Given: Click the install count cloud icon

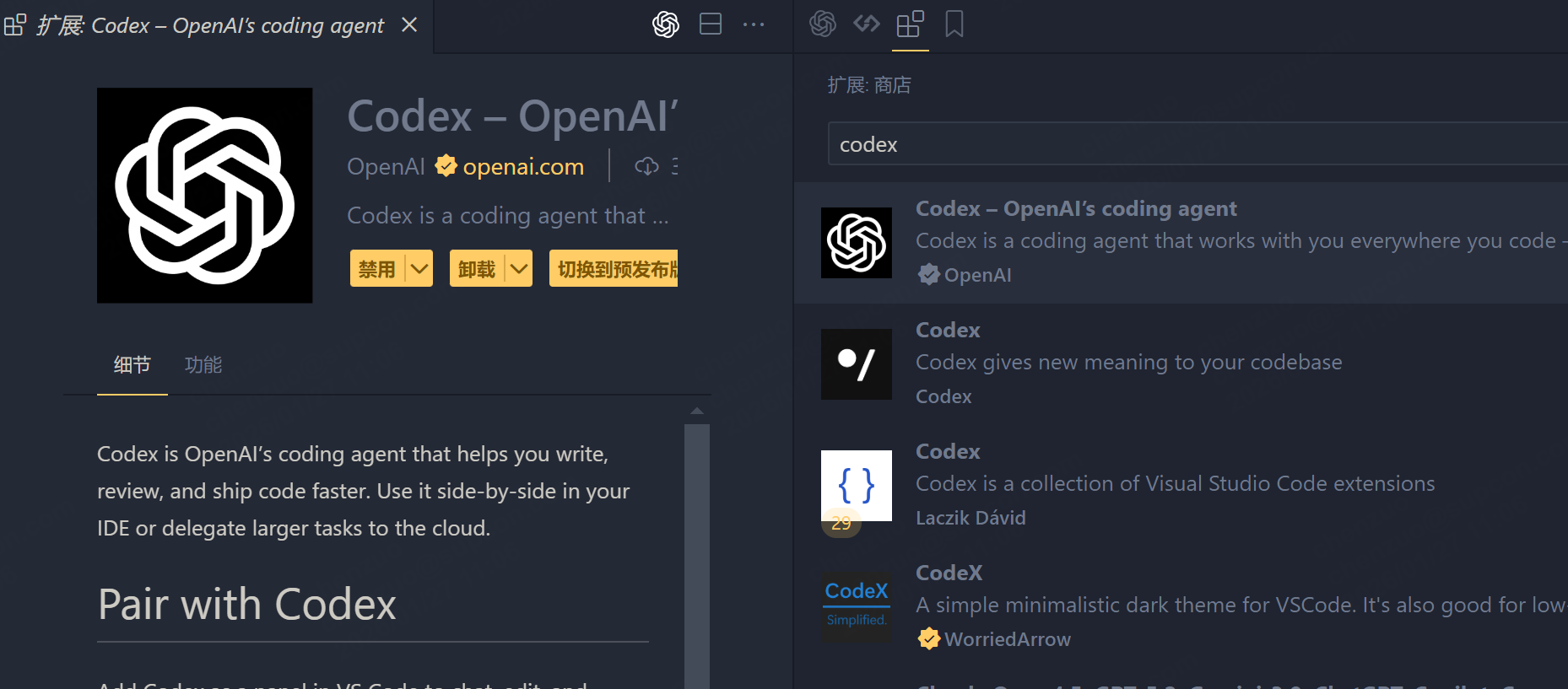Looking at the screenshot, I should pos(646,166).
